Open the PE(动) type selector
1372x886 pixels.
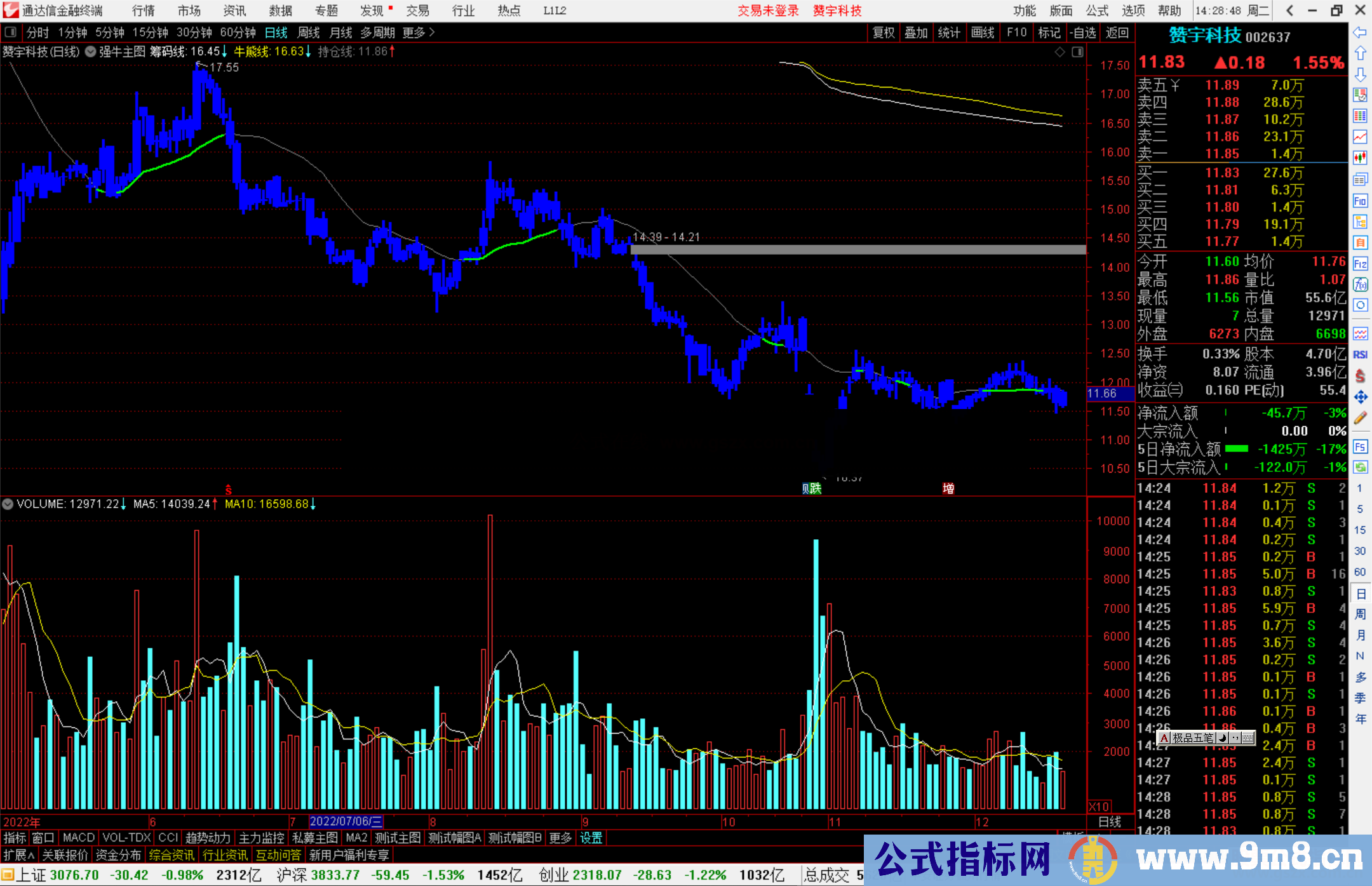pos(1263,390)
